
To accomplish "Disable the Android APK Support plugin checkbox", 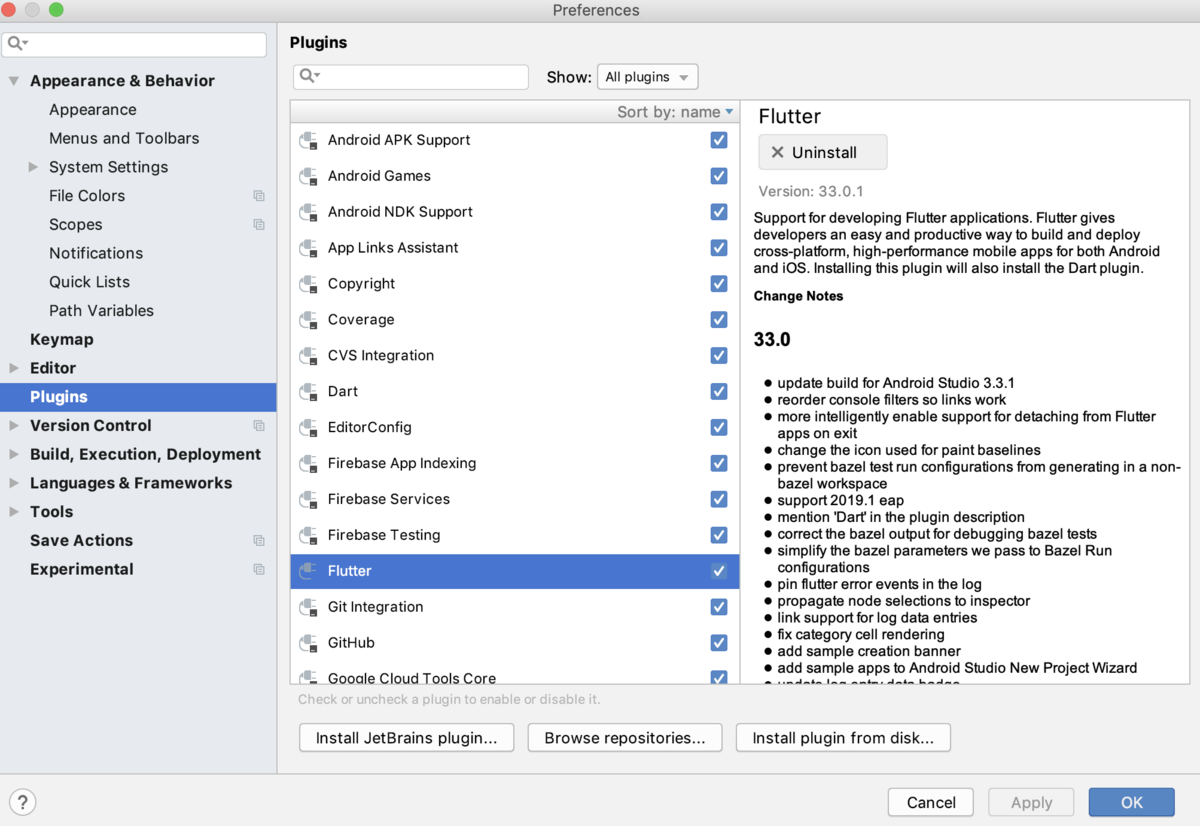I will click(718, 140).
